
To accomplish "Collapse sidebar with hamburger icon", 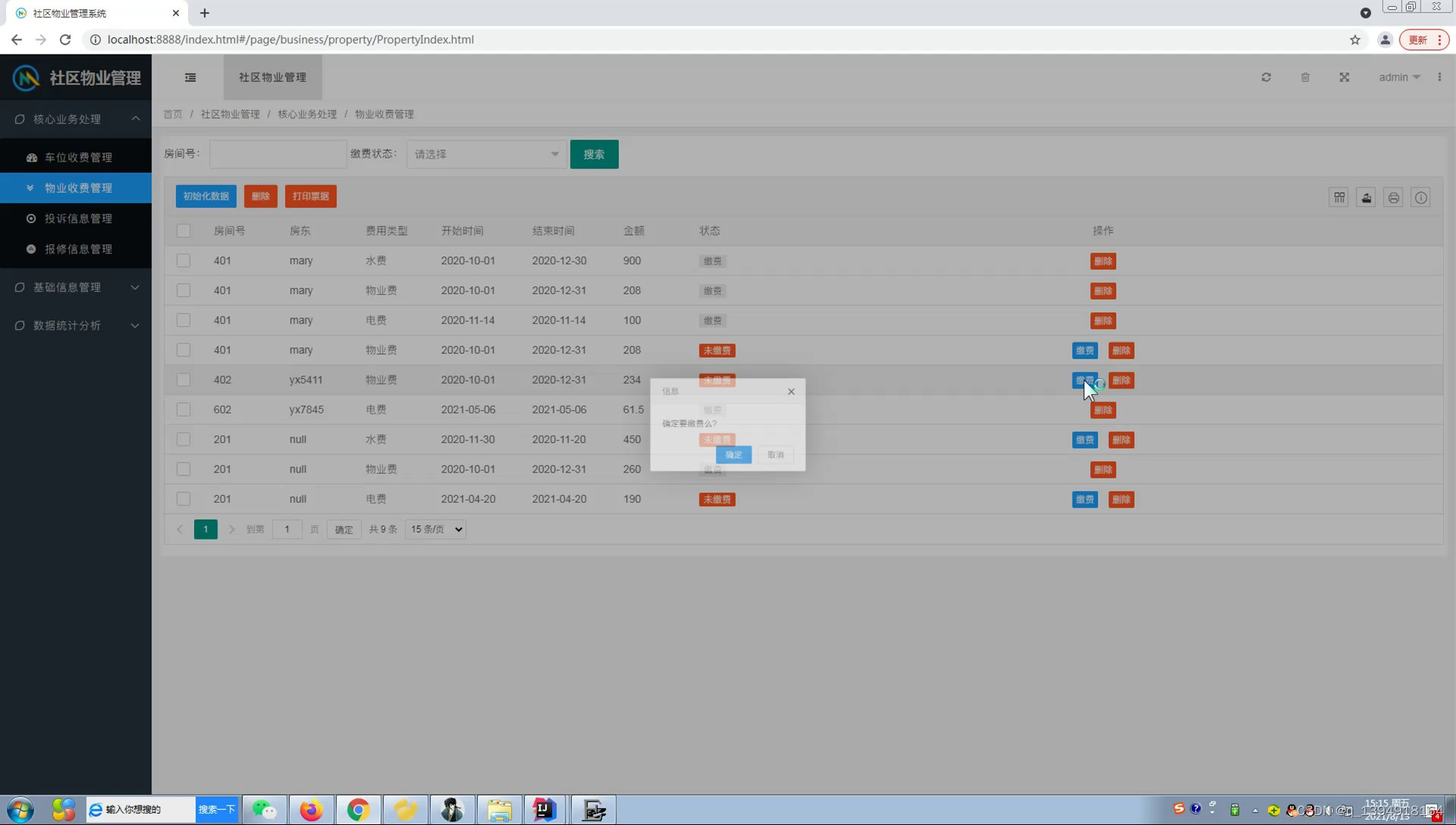I will coord(190,77).
